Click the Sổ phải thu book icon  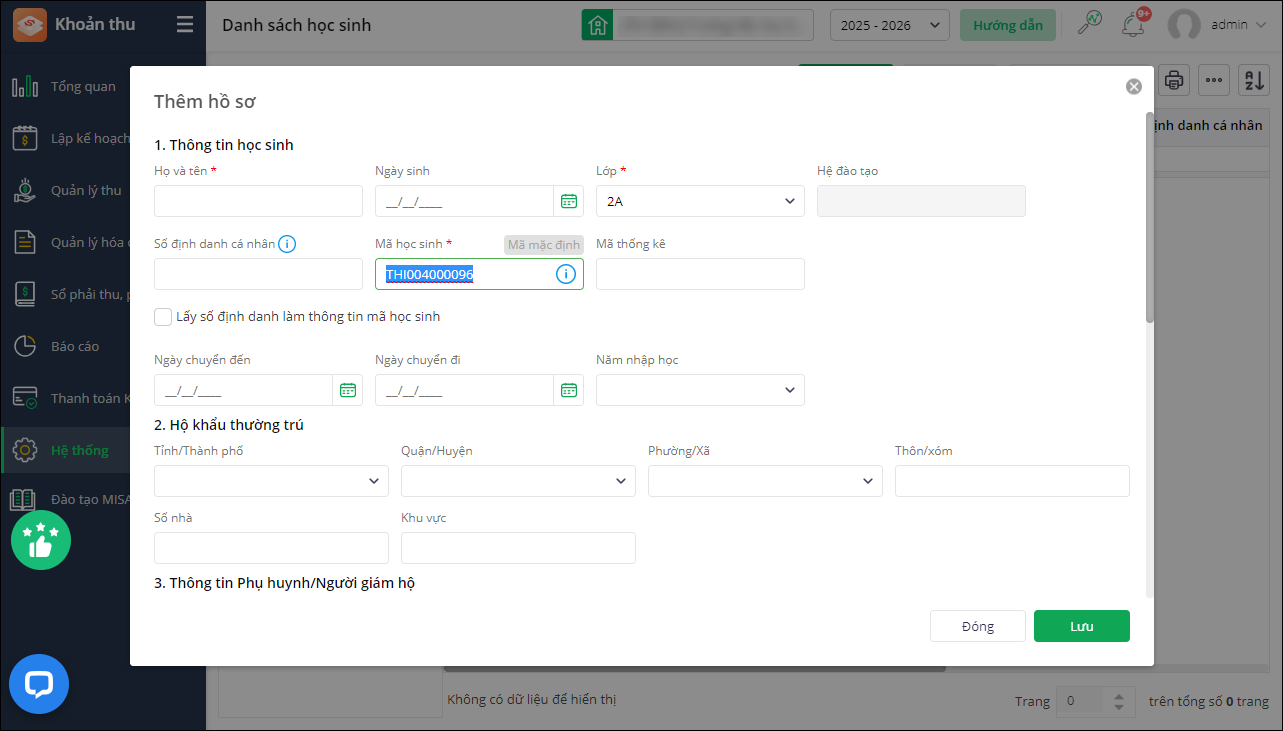[x=25, y=294]
